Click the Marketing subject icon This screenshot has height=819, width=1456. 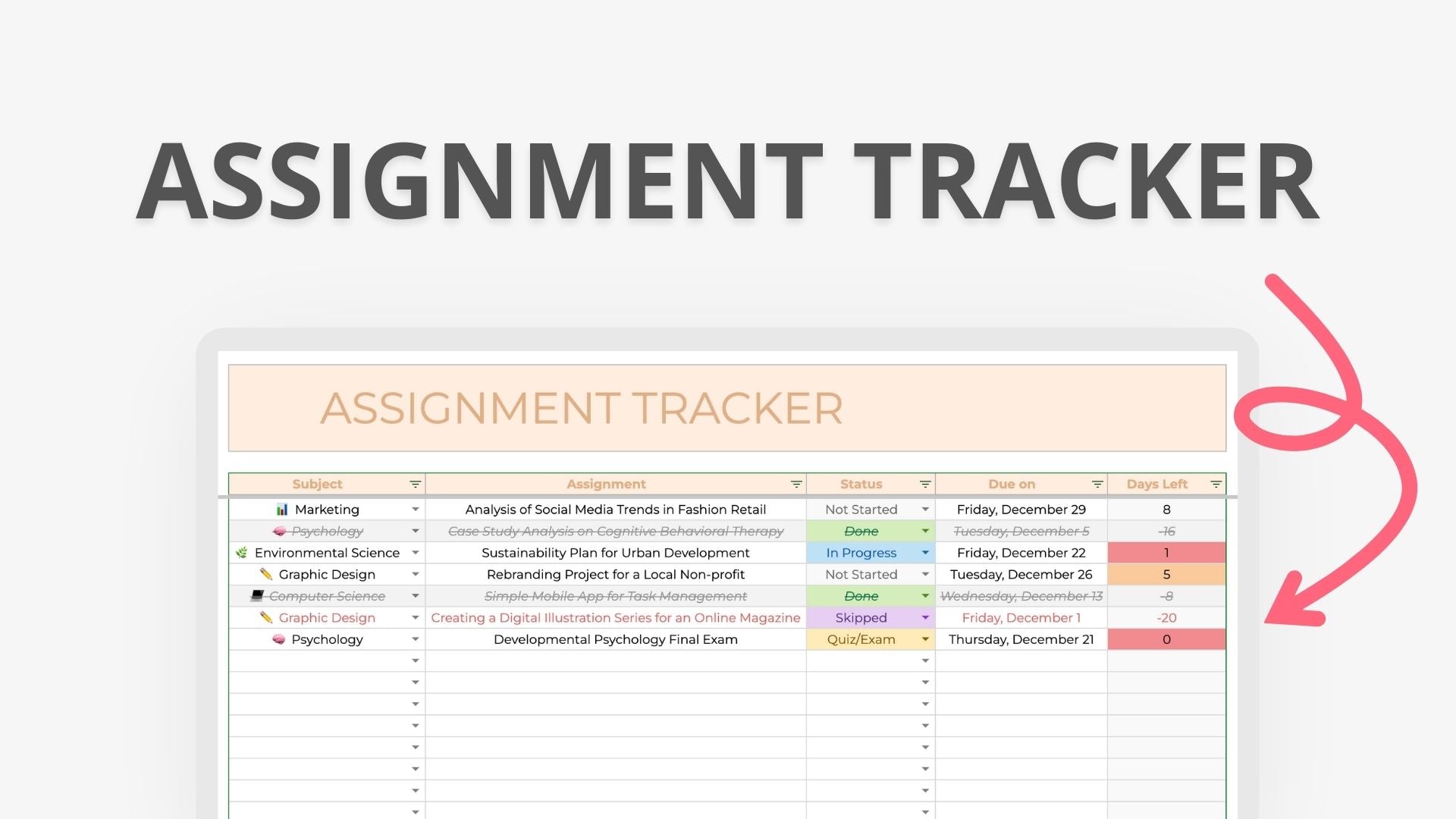(x=278, y=510)
